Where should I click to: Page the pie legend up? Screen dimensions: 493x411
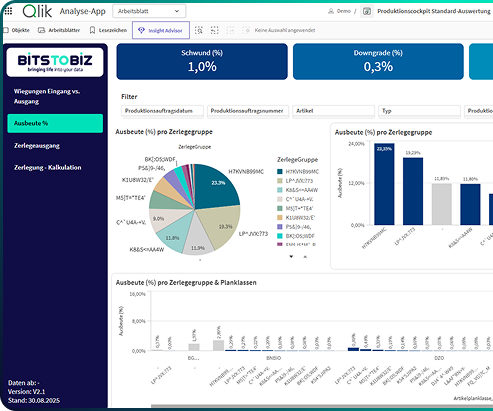(x=305, y=256)
